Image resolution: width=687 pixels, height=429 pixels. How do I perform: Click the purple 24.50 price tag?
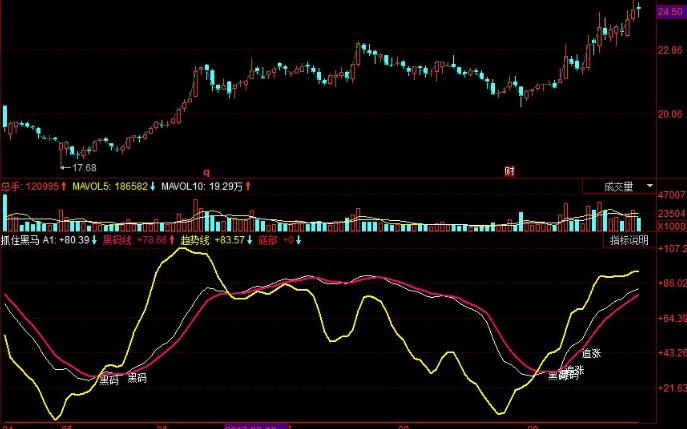670,11
